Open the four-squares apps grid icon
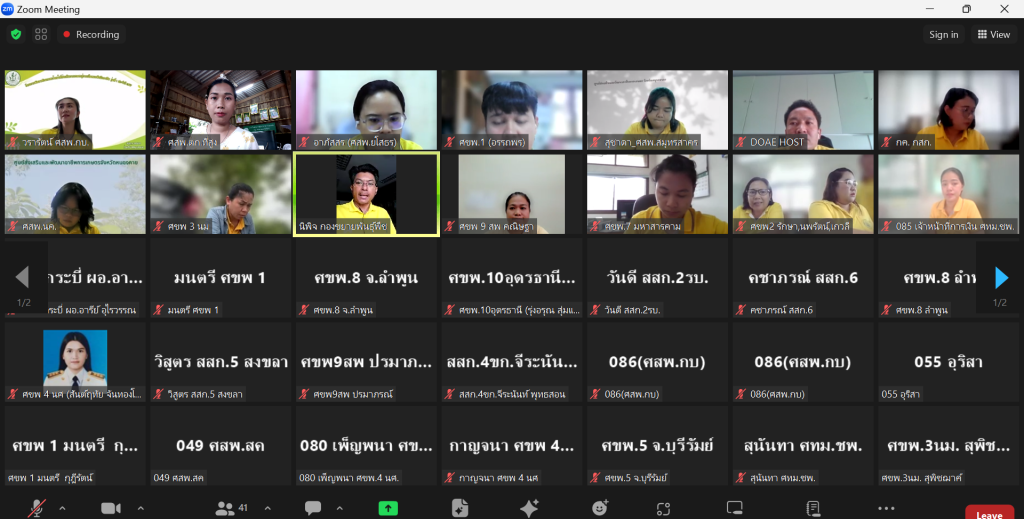This screenshot has width=1024, height=519. (x=41, y=34)
